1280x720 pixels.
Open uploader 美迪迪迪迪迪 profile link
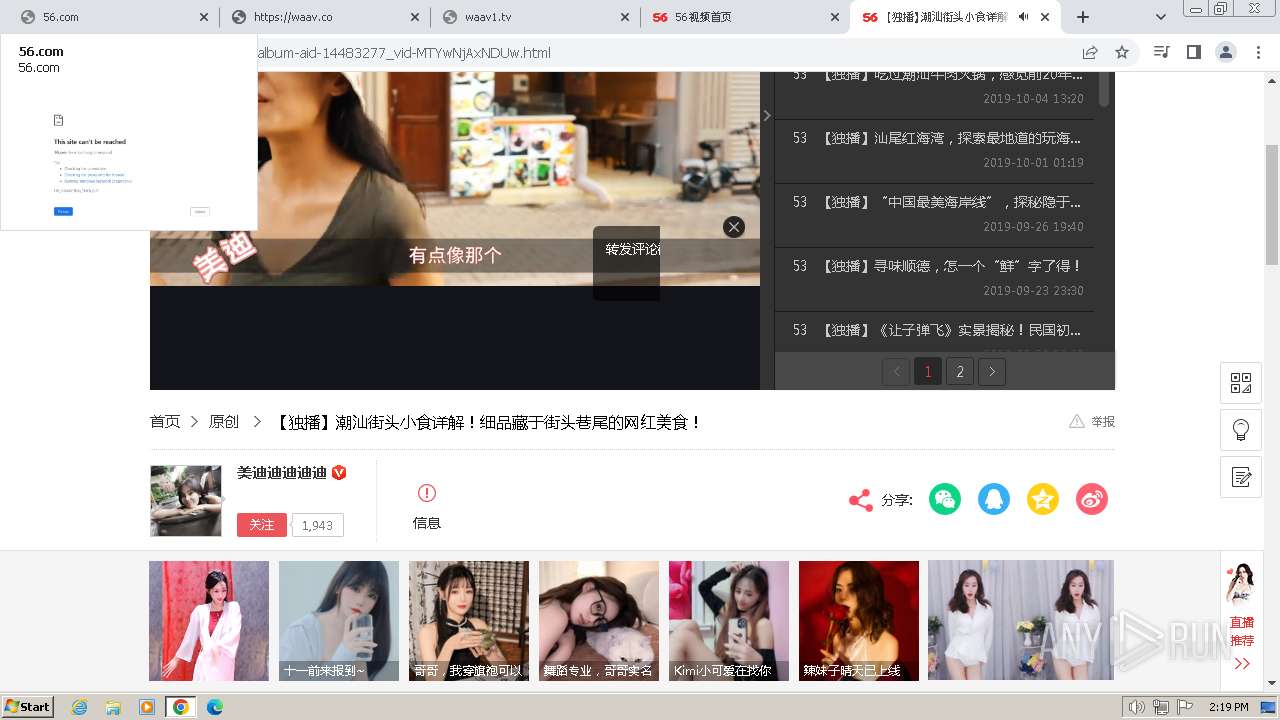pos(282,473)
